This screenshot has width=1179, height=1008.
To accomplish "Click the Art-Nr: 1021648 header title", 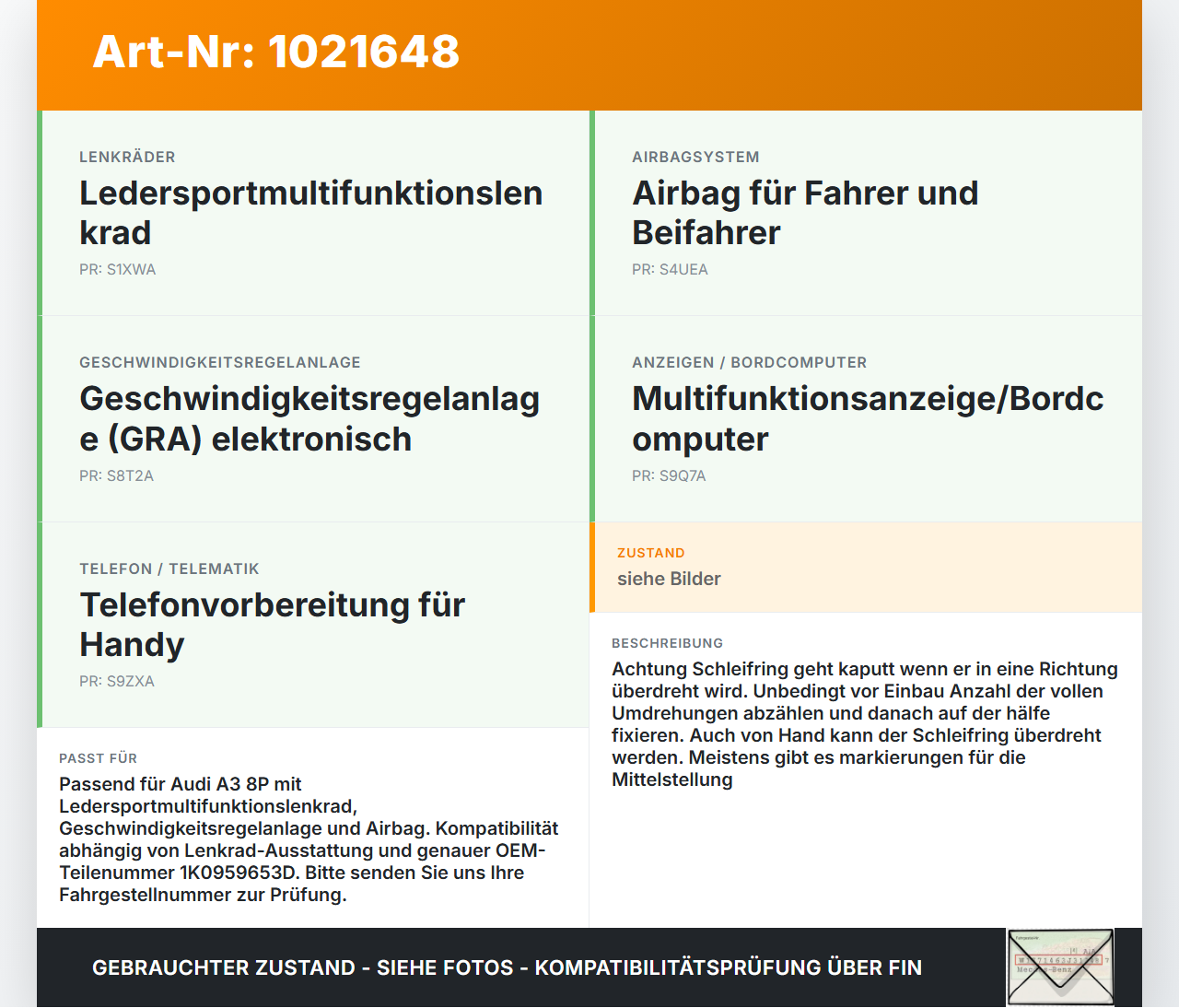I will tap(276, 52).
